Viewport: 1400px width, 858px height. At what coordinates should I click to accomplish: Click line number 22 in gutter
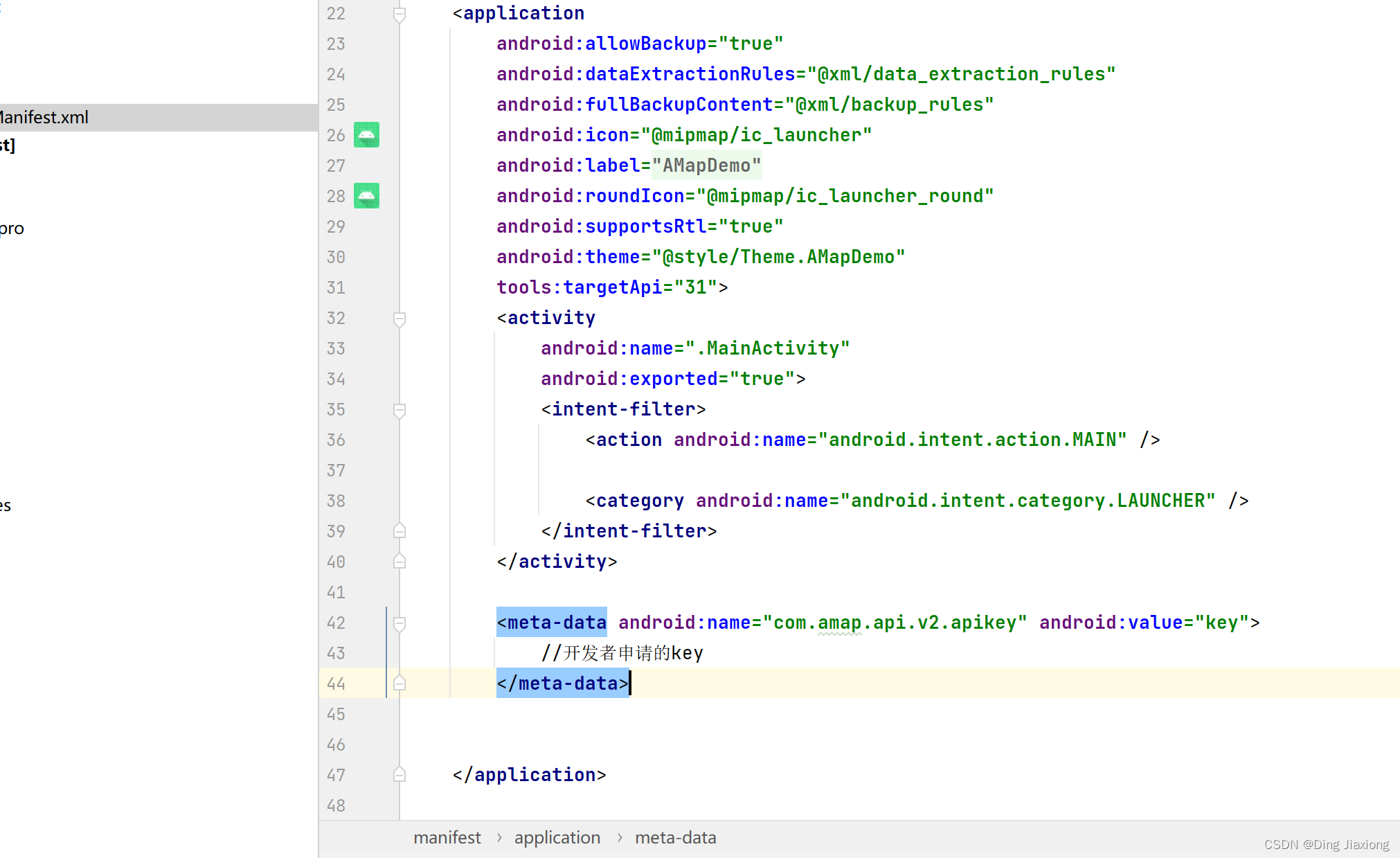click(x=336, y=14)
